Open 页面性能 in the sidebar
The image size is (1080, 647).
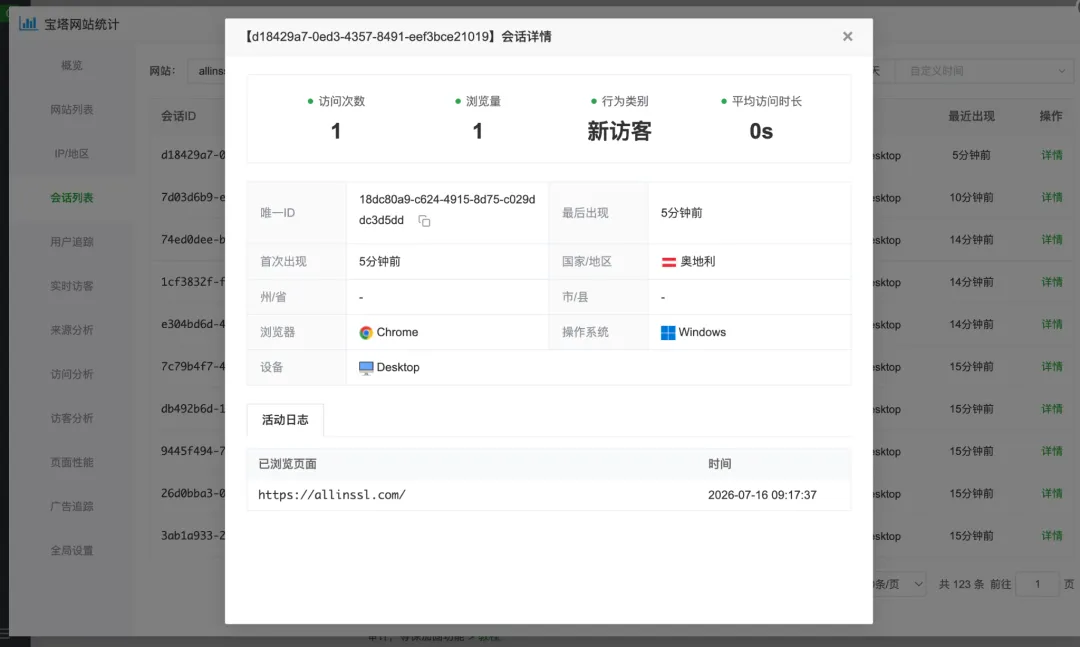72,462
